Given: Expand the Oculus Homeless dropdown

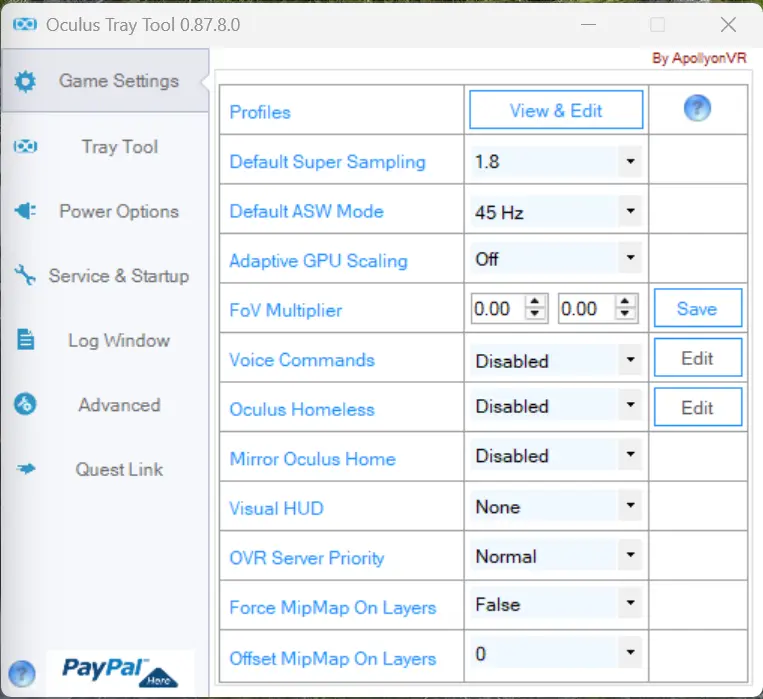Looking at the screenshot, I should [630, 405].
